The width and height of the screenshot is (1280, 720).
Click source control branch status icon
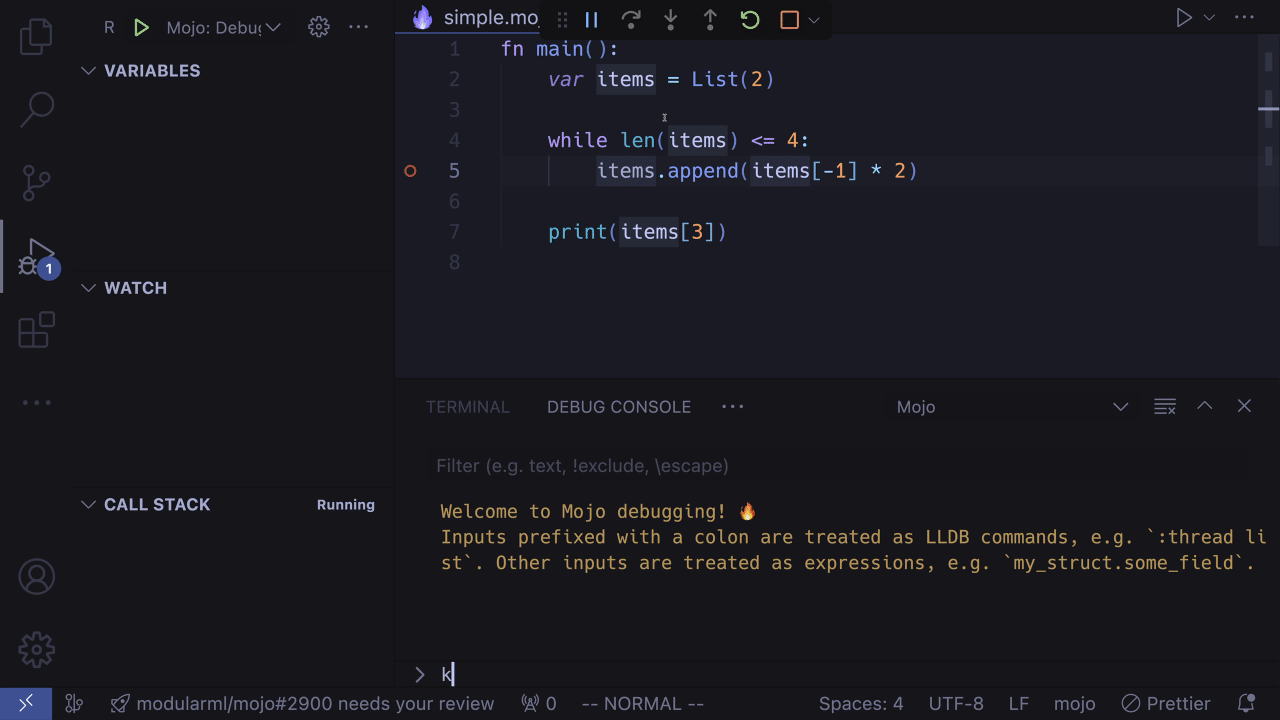pyautogui.click(x=73, y=704)
